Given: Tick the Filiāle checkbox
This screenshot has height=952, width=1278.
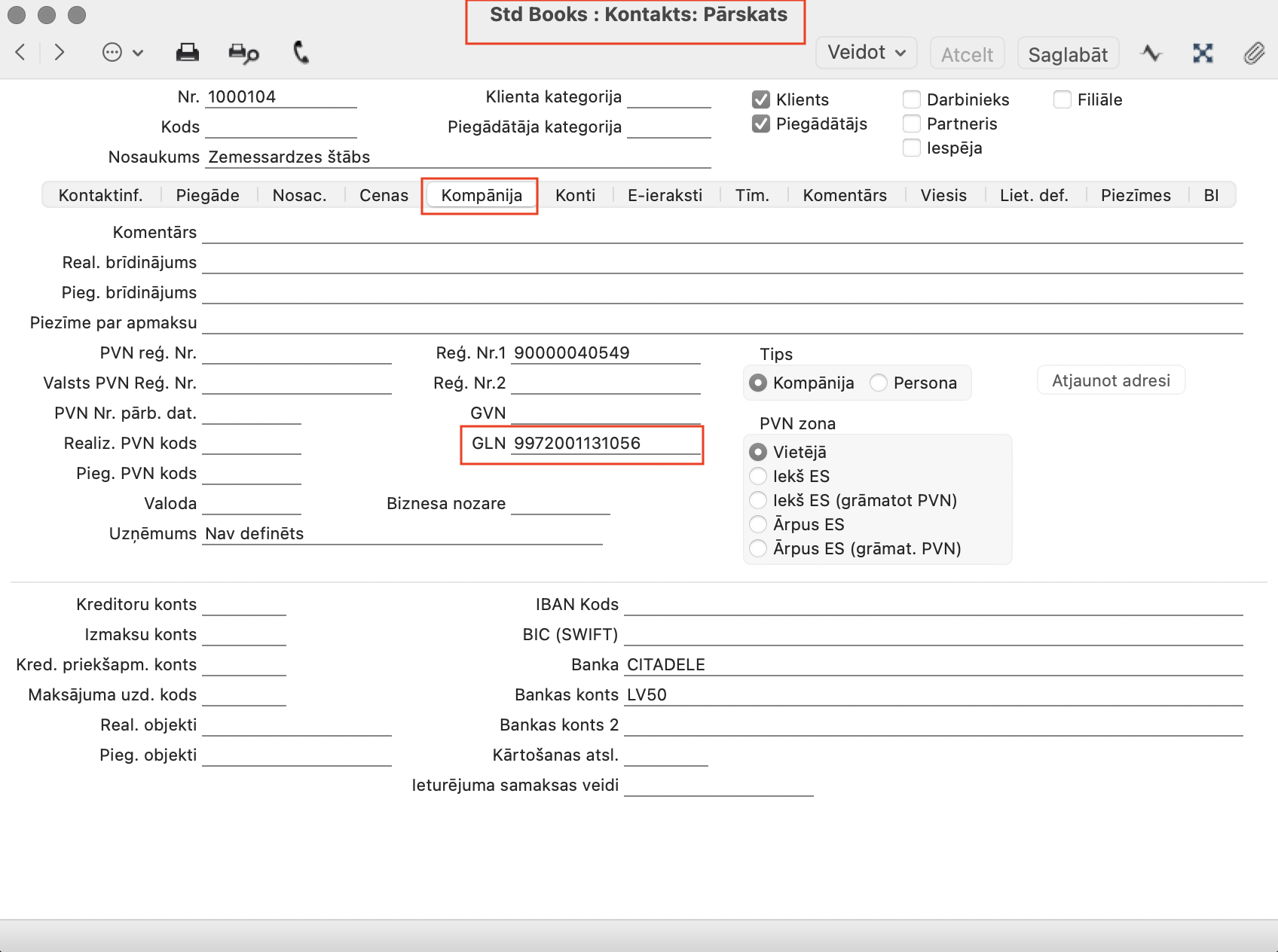Looking at the screenshot, I should tap(1062, 99).
